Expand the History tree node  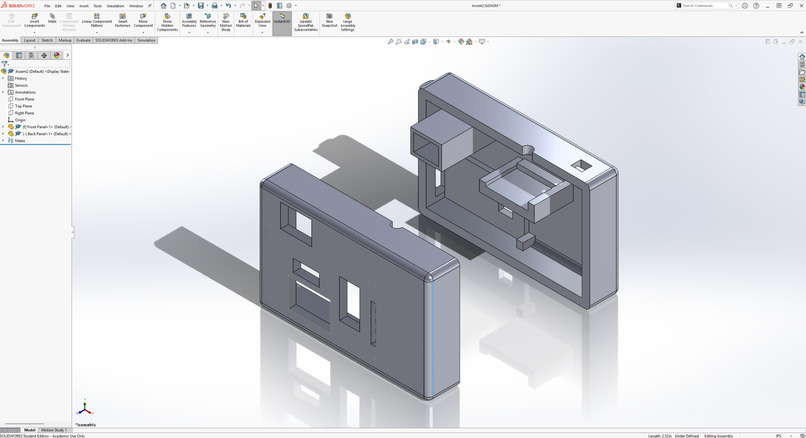pyautogui.click(x=3, y=78)
